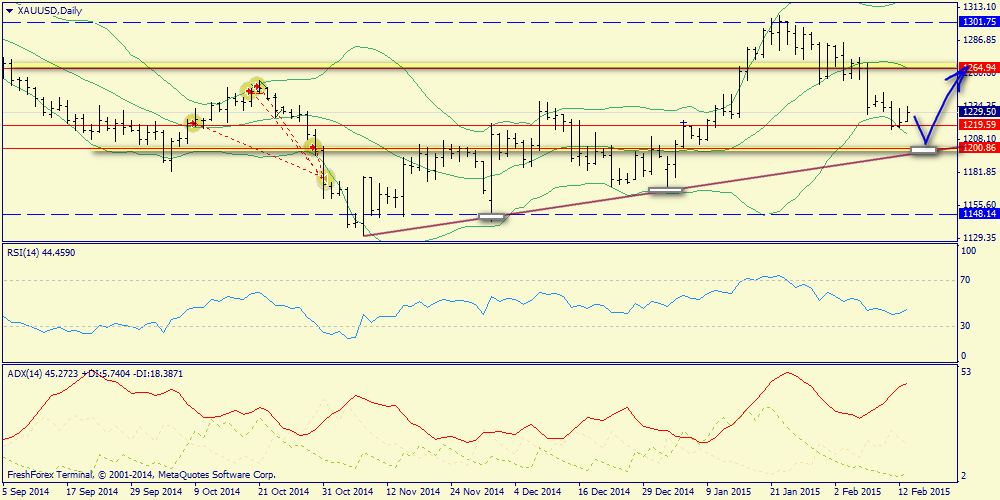The width and height of the screenshot is (1000, 500).
Task: Click the 5 Sep 2014 date label
Action: (x=25, y=493)
